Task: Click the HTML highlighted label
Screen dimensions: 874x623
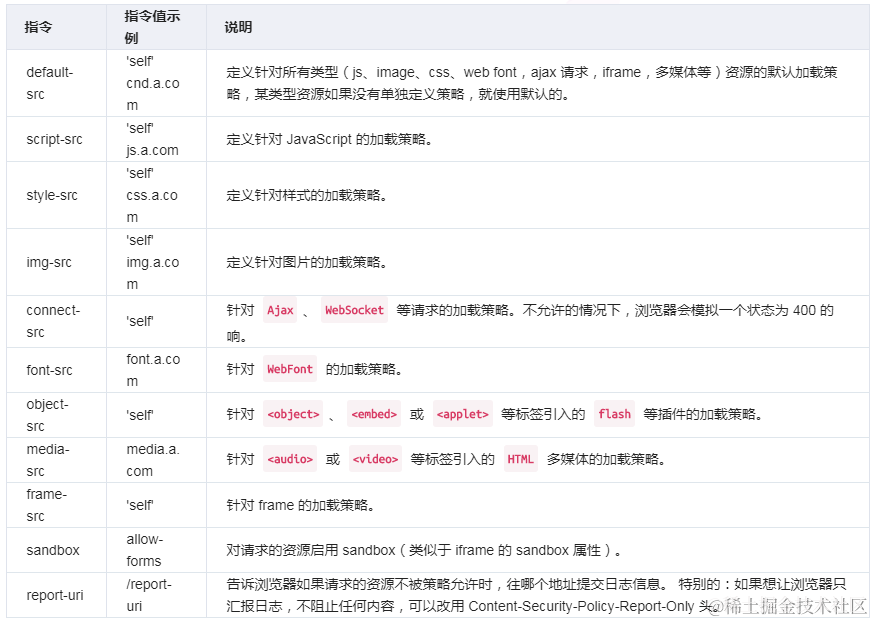Action: pyautogui.click(x=520, y=459)
